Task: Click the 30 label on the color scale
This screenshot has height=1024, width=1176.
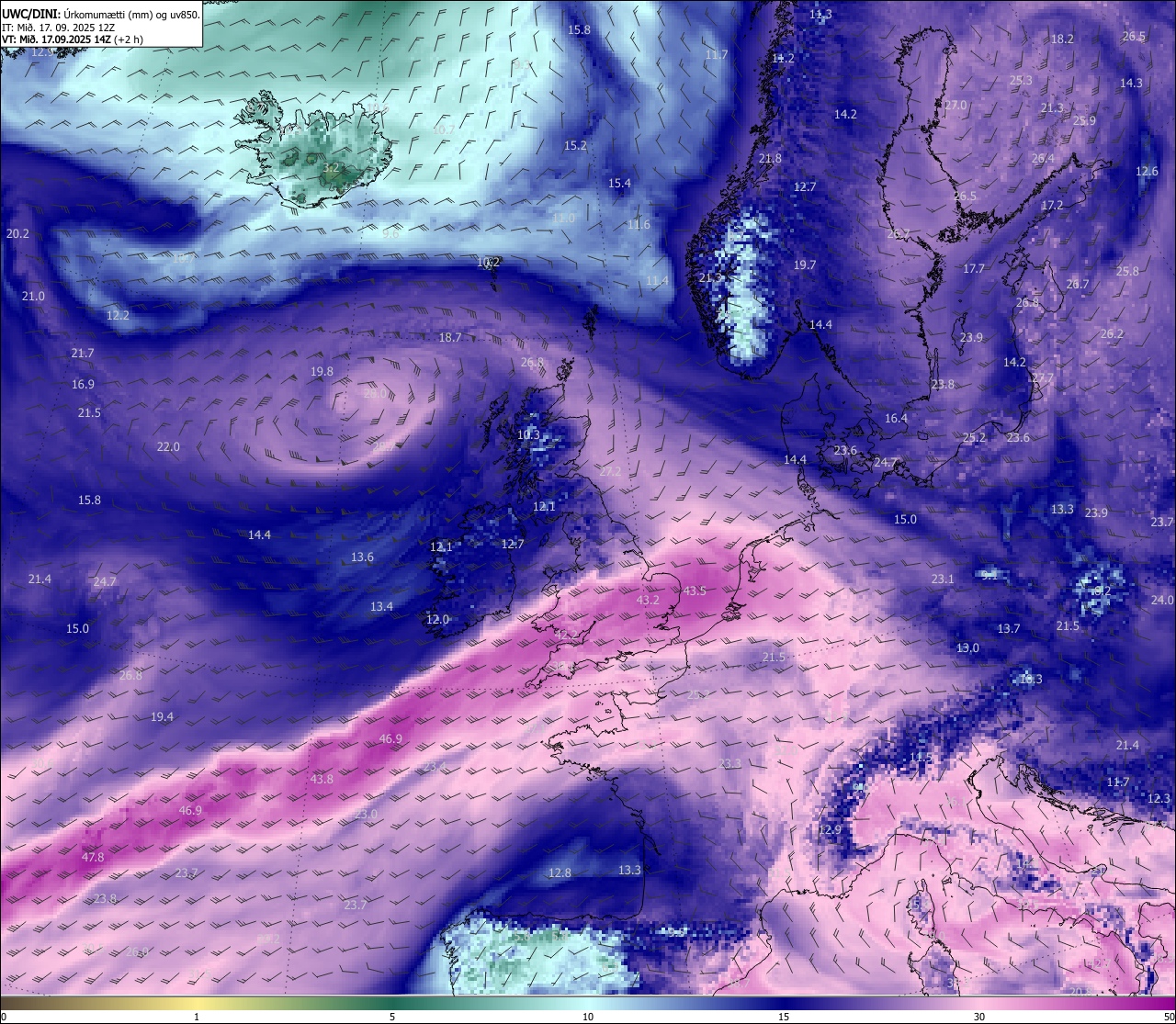Action: pyautogui.click(x=979, y=1017)
